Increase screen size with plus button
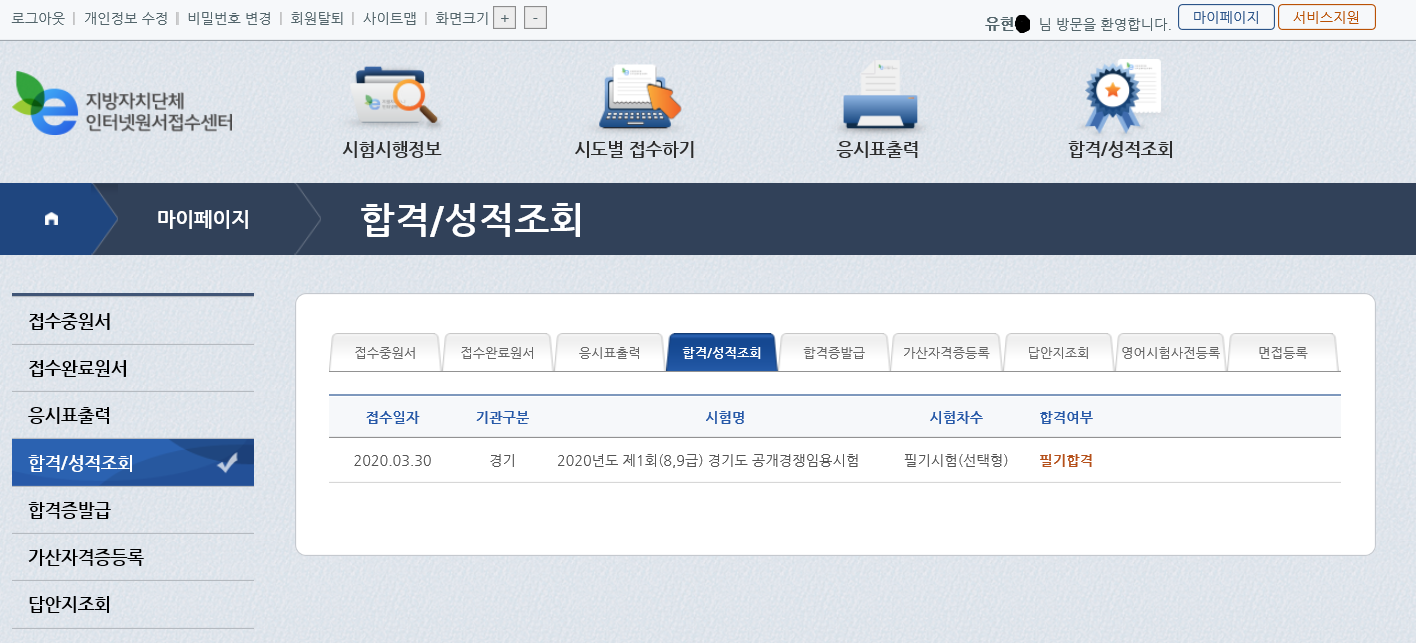This screenshot has height=643, width=1416. (504, 18)
